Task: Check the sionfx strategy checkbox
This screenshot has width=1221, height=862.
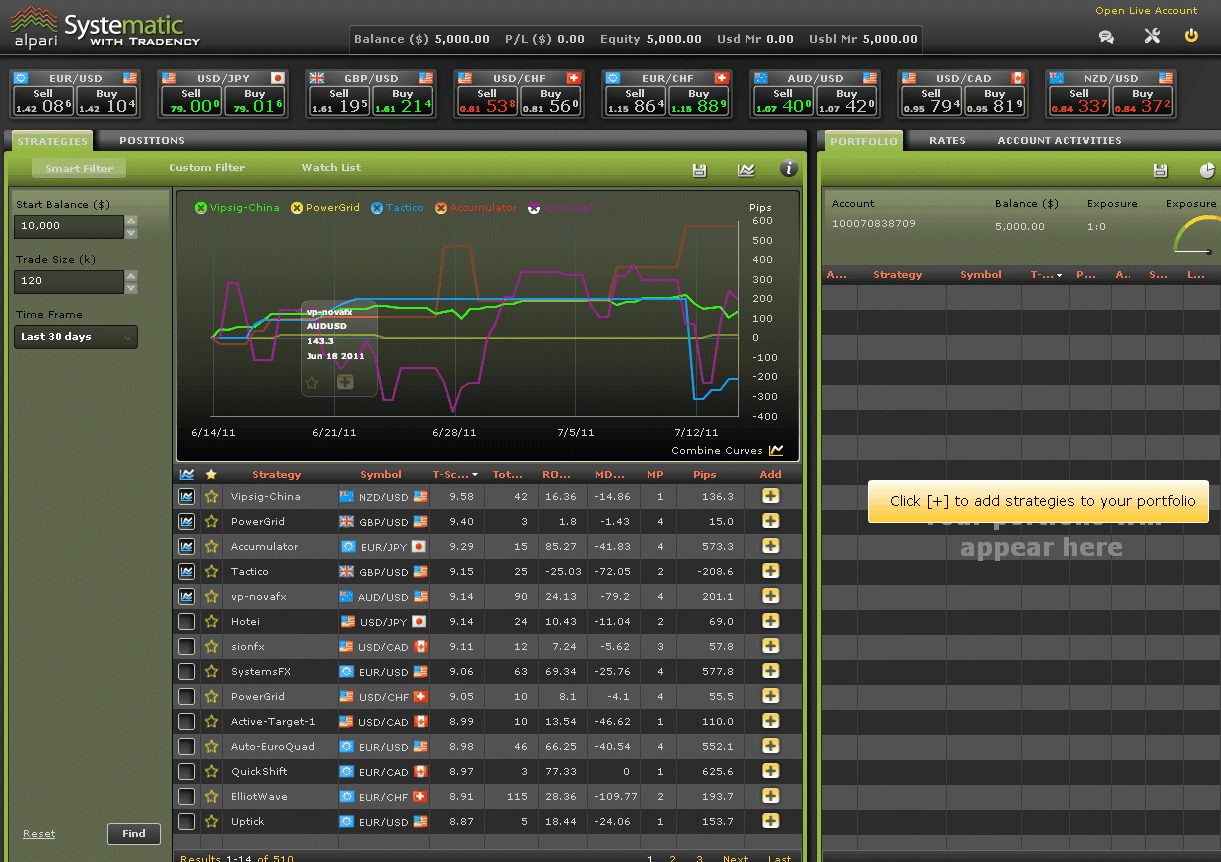Action: click(186, 646)
